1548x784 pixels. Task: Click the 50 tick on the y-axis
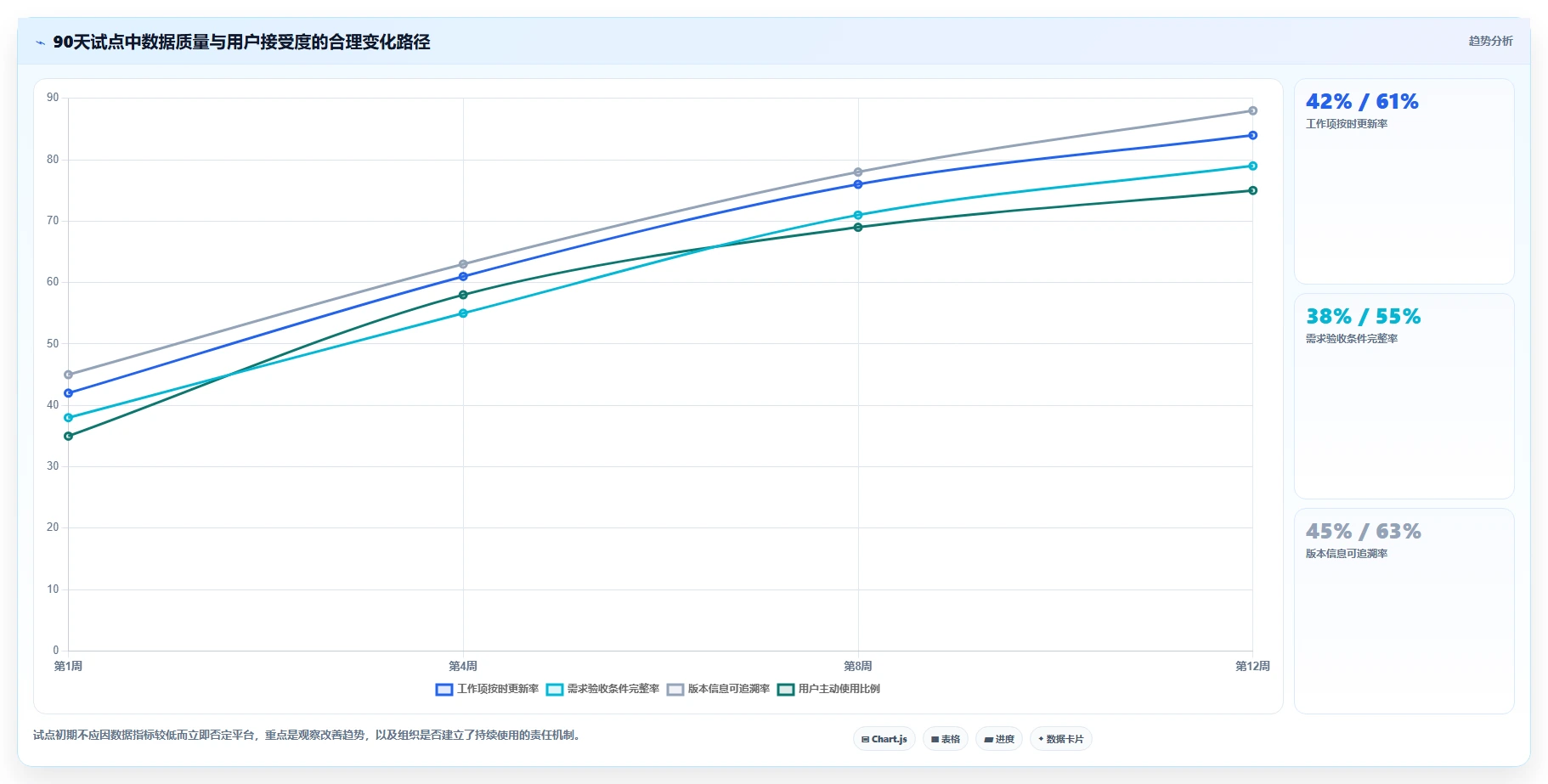tap(53, 343)
